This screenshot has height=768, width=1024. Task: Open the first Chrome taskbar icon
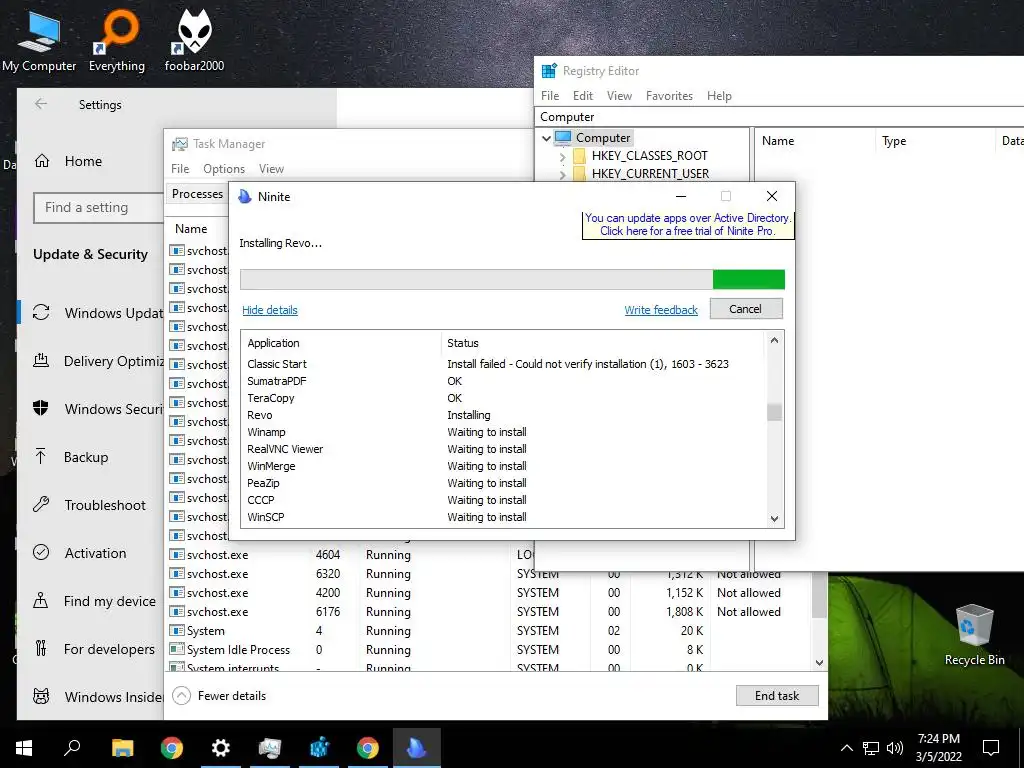tap(172, 748)
